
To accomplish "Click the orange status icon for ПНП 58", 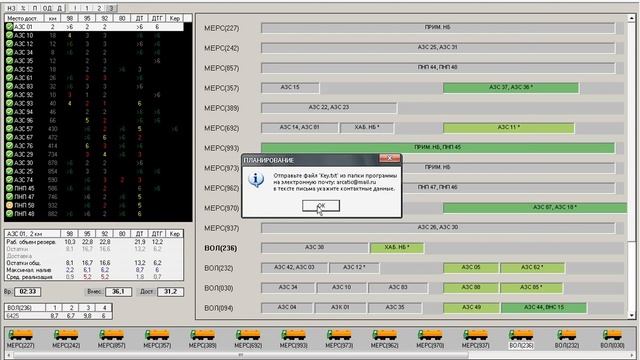I will click(x=9, y=205).
